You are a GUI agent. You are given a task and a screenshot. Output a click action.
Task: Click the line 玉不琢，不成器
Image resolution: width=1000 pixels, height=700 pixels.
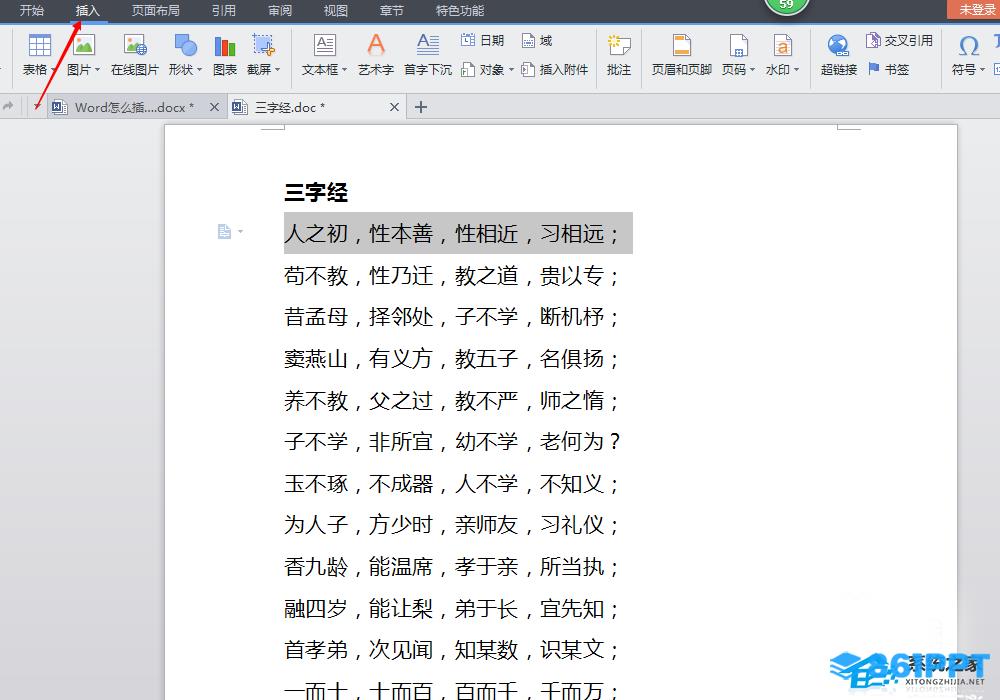click(x=452, y=483)
